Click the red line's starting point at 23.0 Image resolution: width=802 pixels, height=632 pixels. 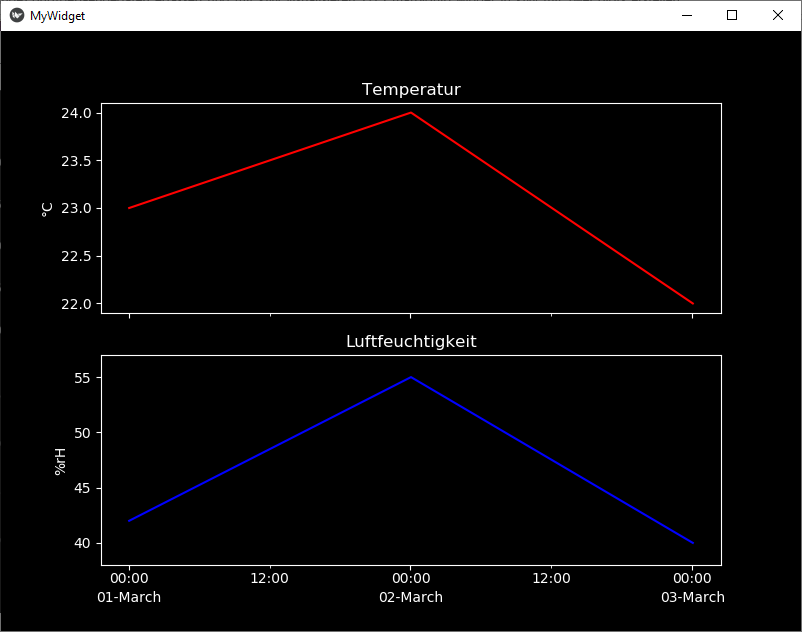(130, 208)
